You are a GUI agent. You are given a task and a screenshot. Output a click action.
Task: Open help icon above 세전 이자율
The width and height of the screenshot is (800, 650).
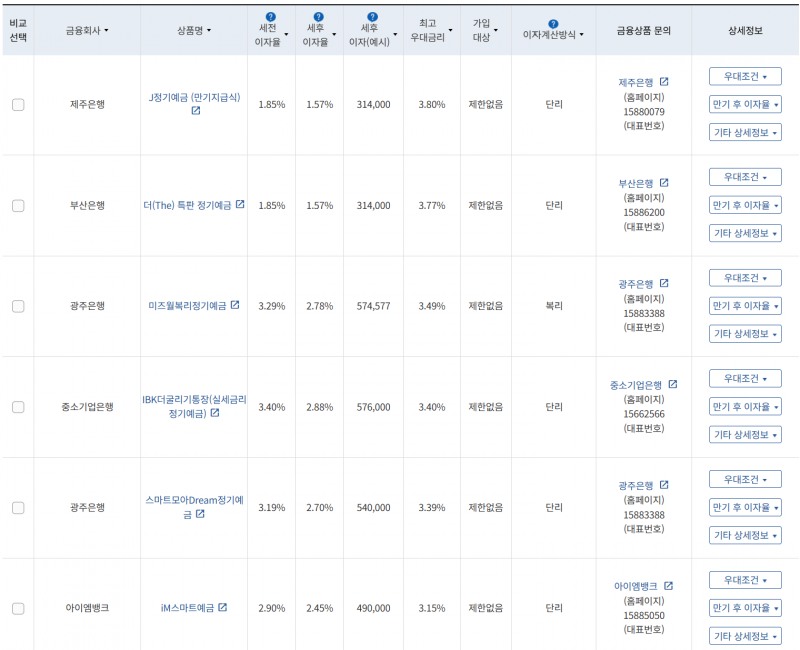point(271,17)
